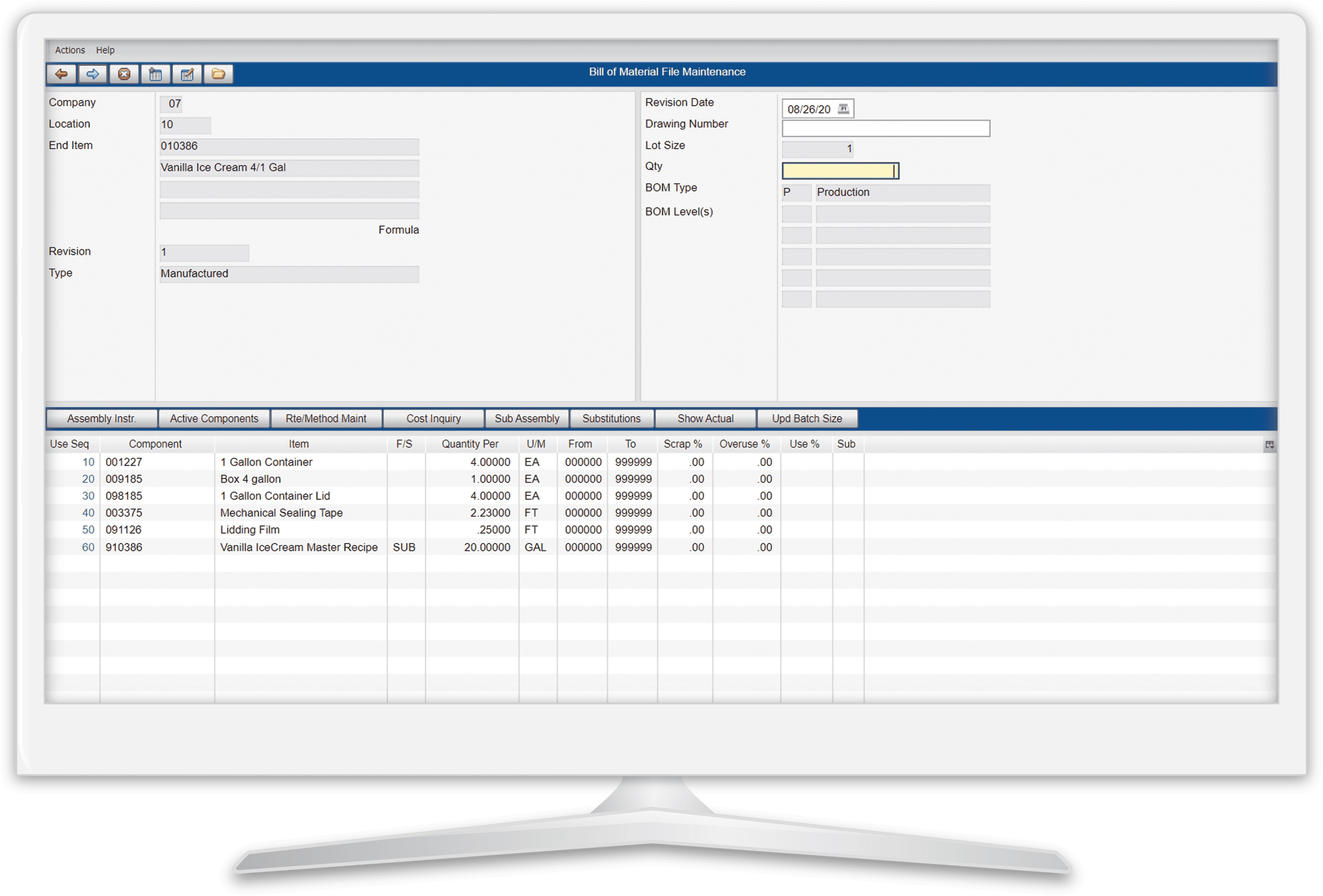Click the Location field showing 10
The image size is (1323, 896).
(185, 125)
